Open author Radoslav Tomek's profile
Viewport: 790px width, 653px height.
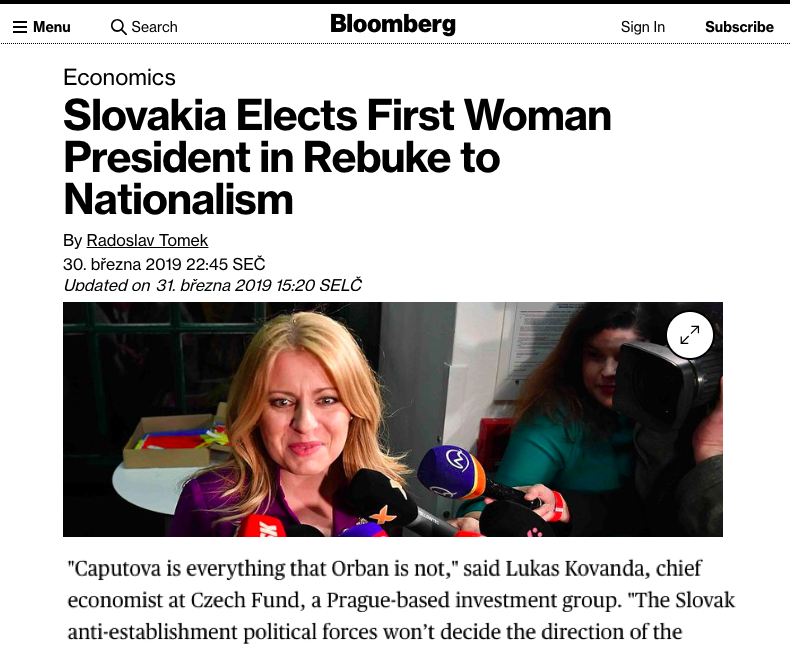pos(147,240)
